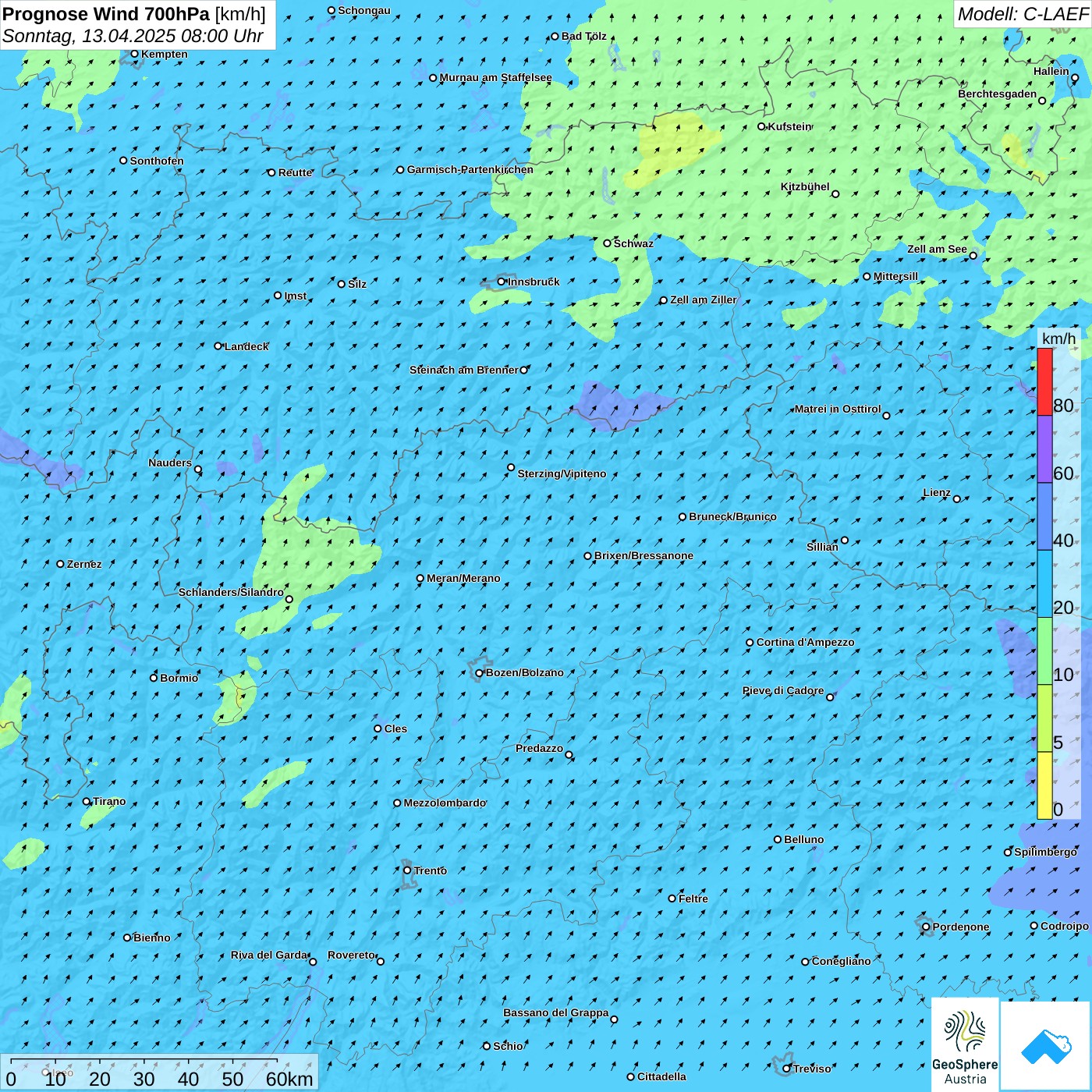Click the 'Bienno' label
The height and width of the screenshot is (1092, 1092).
[x=151, y=938]
